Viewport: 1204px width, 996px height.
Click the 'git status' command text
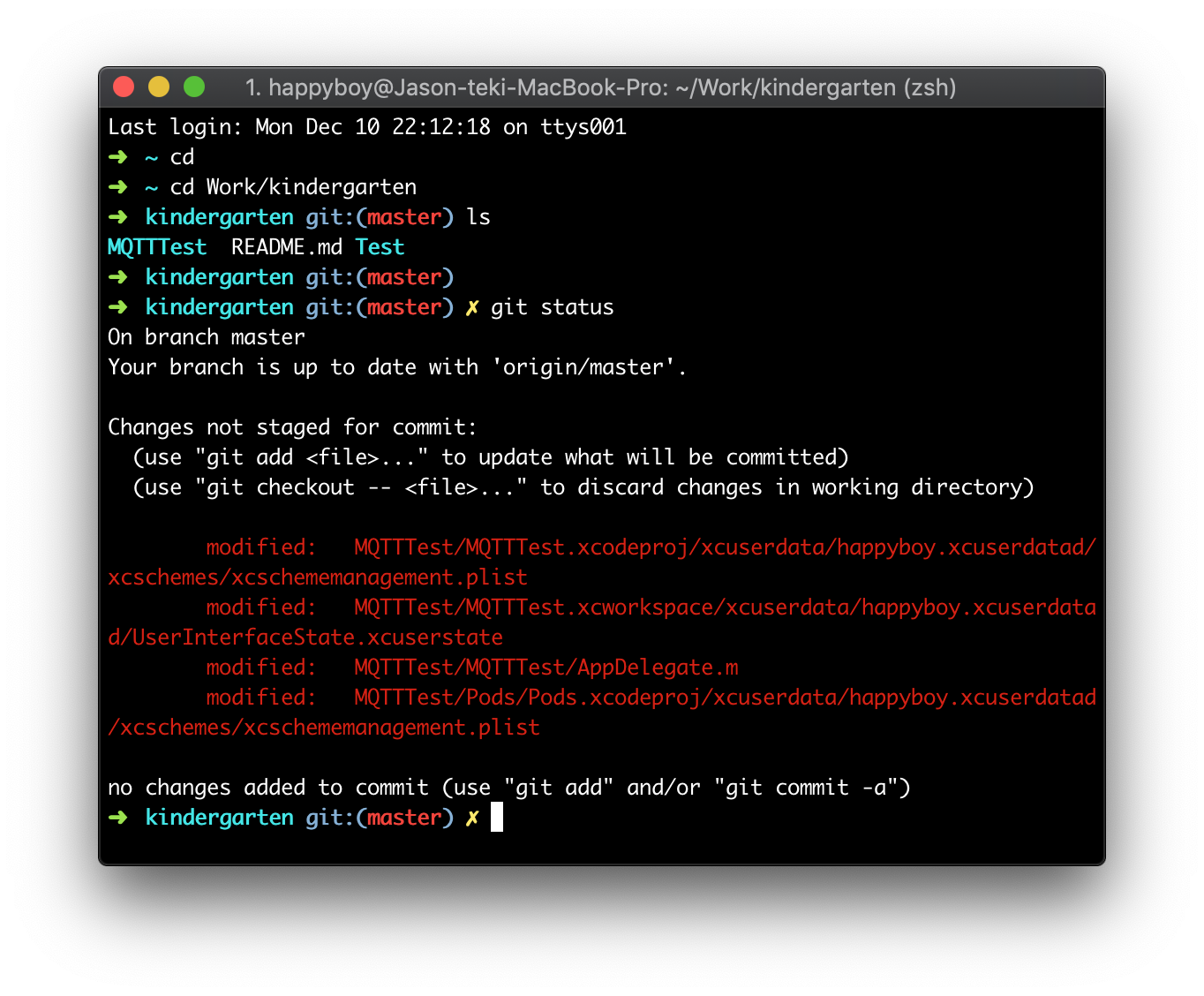pyautogui.click(x=552, y=307)
